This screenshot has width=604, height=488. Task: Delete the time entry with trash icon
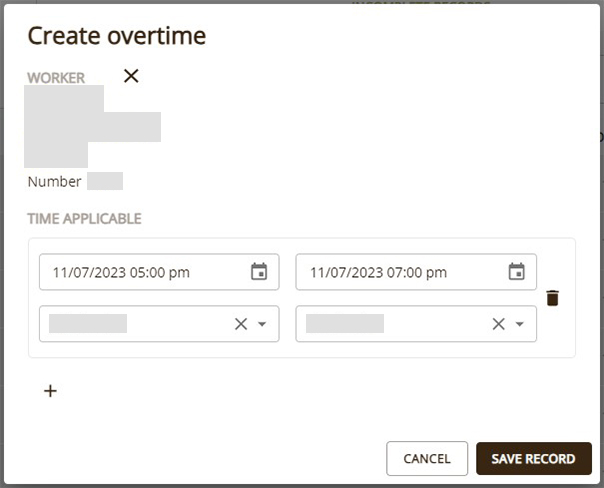552,298
